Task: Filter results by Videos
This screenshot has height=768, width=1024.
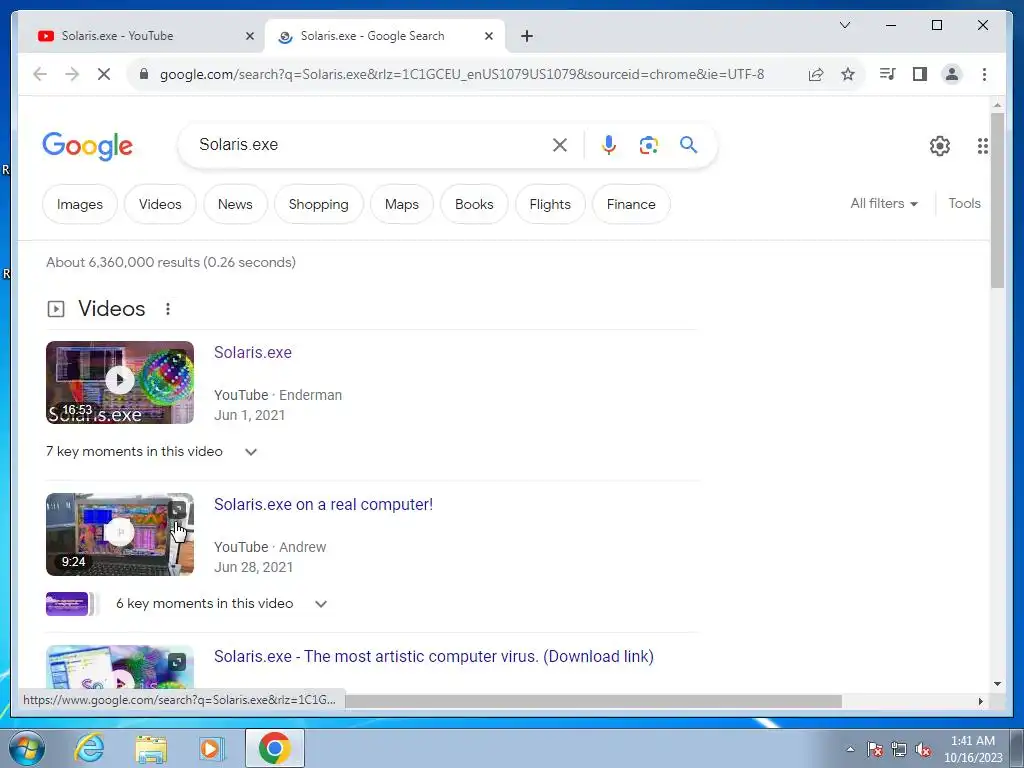Action: click(x=160, y=204)
